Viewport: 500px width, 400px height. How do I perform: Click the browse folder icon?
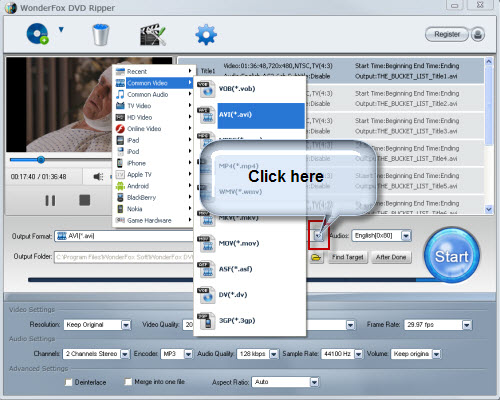[x=316, y=257]
